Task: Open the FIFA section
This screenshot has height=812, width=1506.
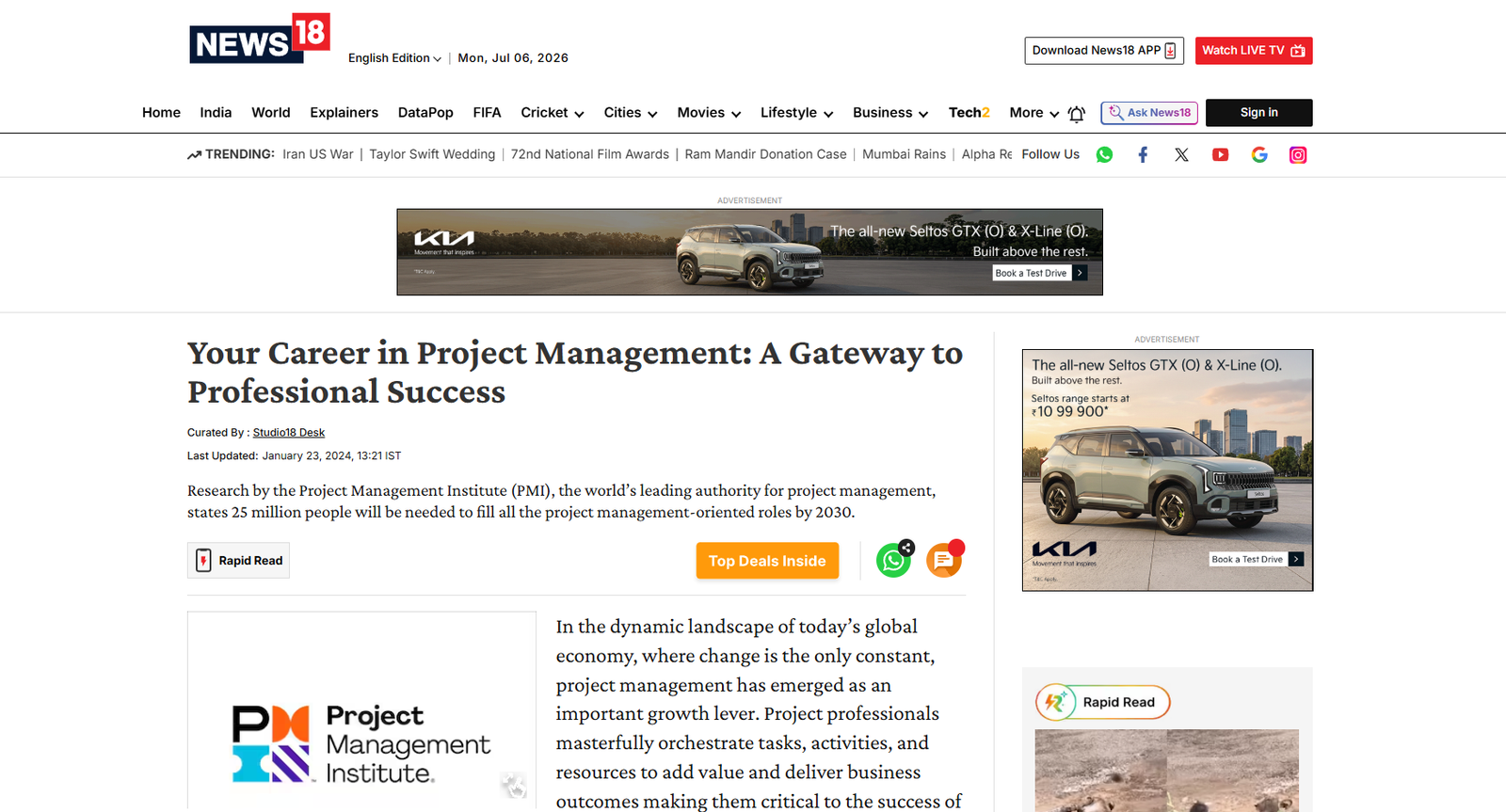Action: tap(487, 113)
